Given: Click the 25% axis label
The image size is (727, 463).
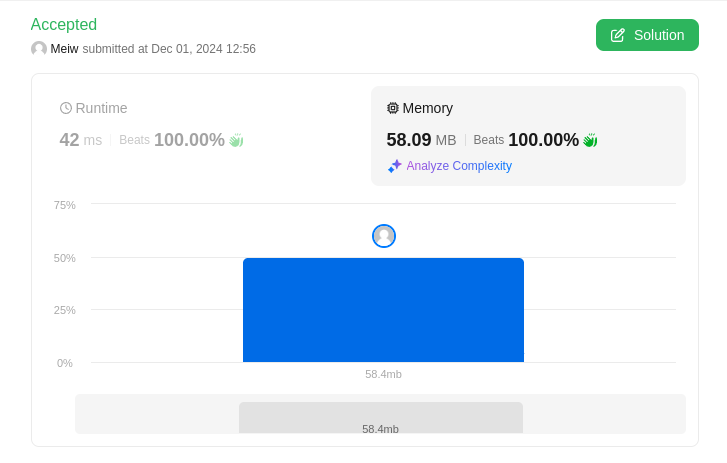Looking at the screenshot, I should pos(64,310).
